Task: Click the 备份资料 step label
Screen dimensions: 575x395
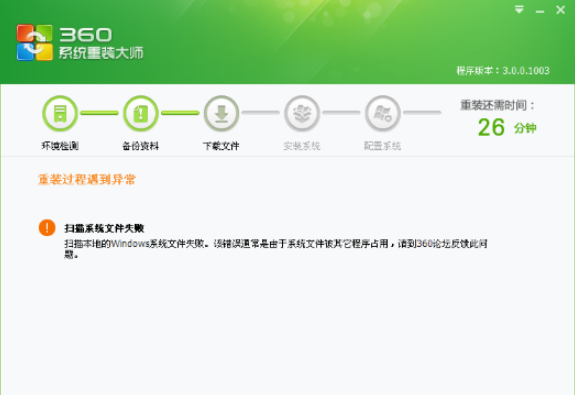Action: pos(141,146)
